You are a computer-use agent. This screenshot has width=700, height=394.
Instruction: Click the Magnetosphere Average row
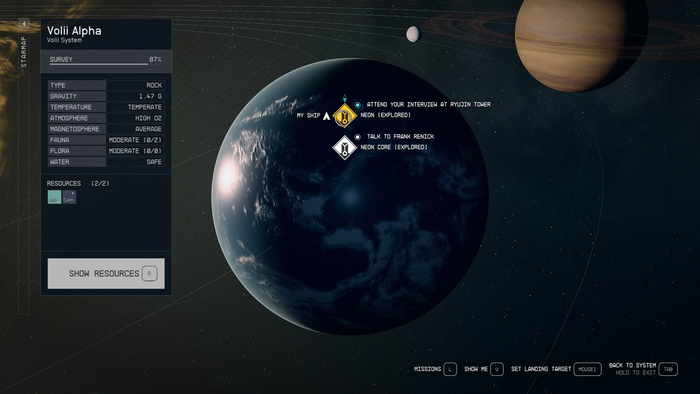coord(106,129)
